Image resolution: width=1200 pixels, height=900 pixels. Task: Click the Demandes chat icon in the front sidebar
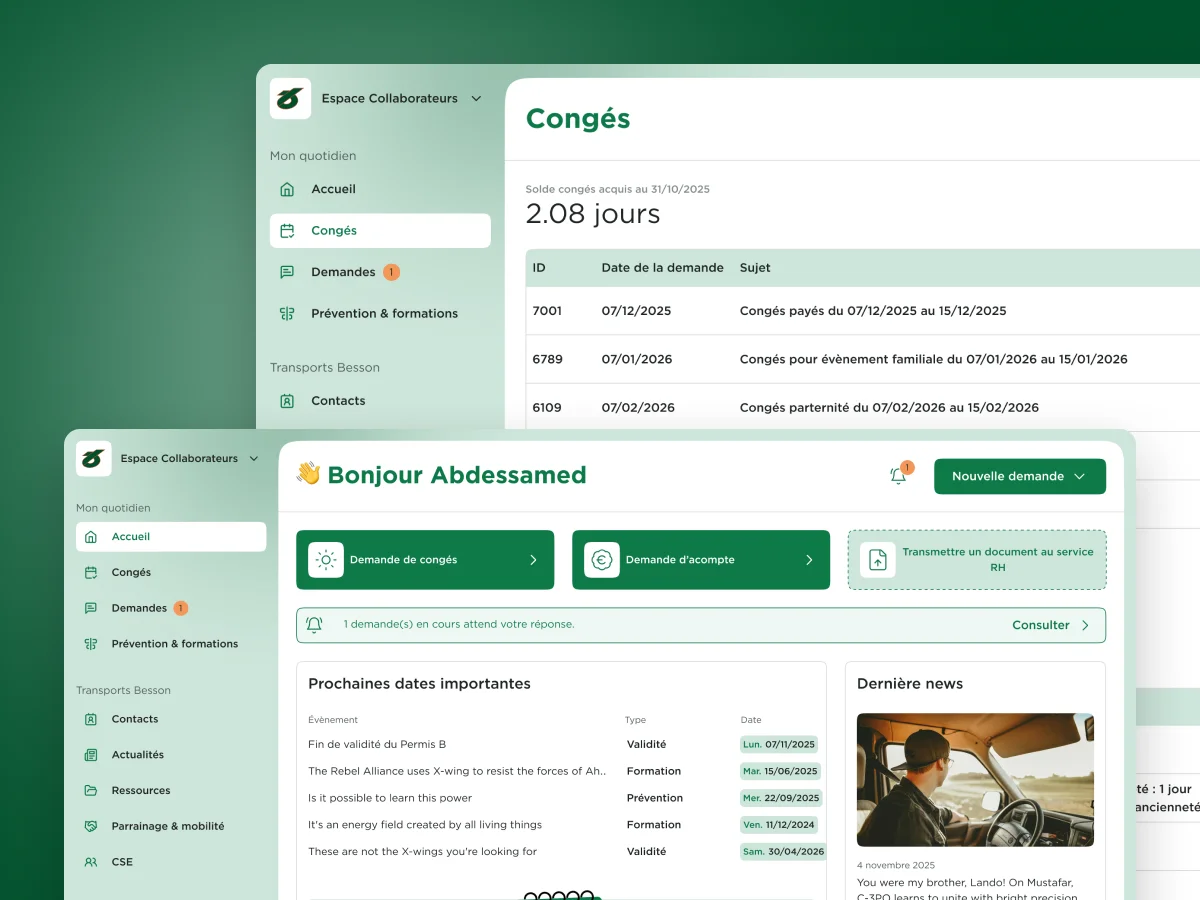pos(91,608)
